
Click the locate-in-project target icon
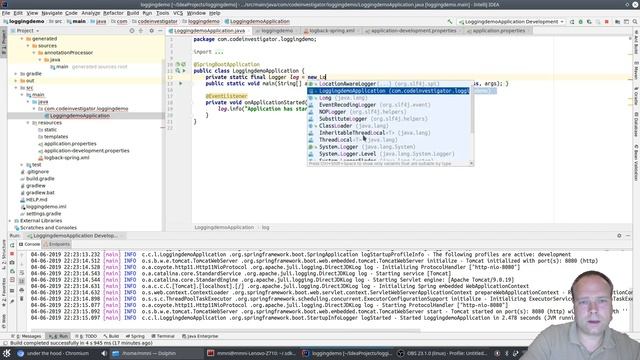(x=132, y=31)
